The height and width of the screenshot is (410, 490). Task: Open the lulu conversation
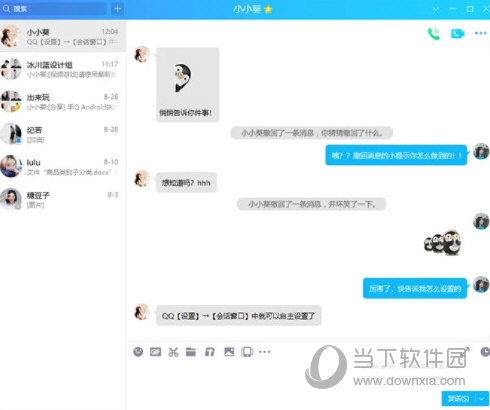[x=63, y=167]
